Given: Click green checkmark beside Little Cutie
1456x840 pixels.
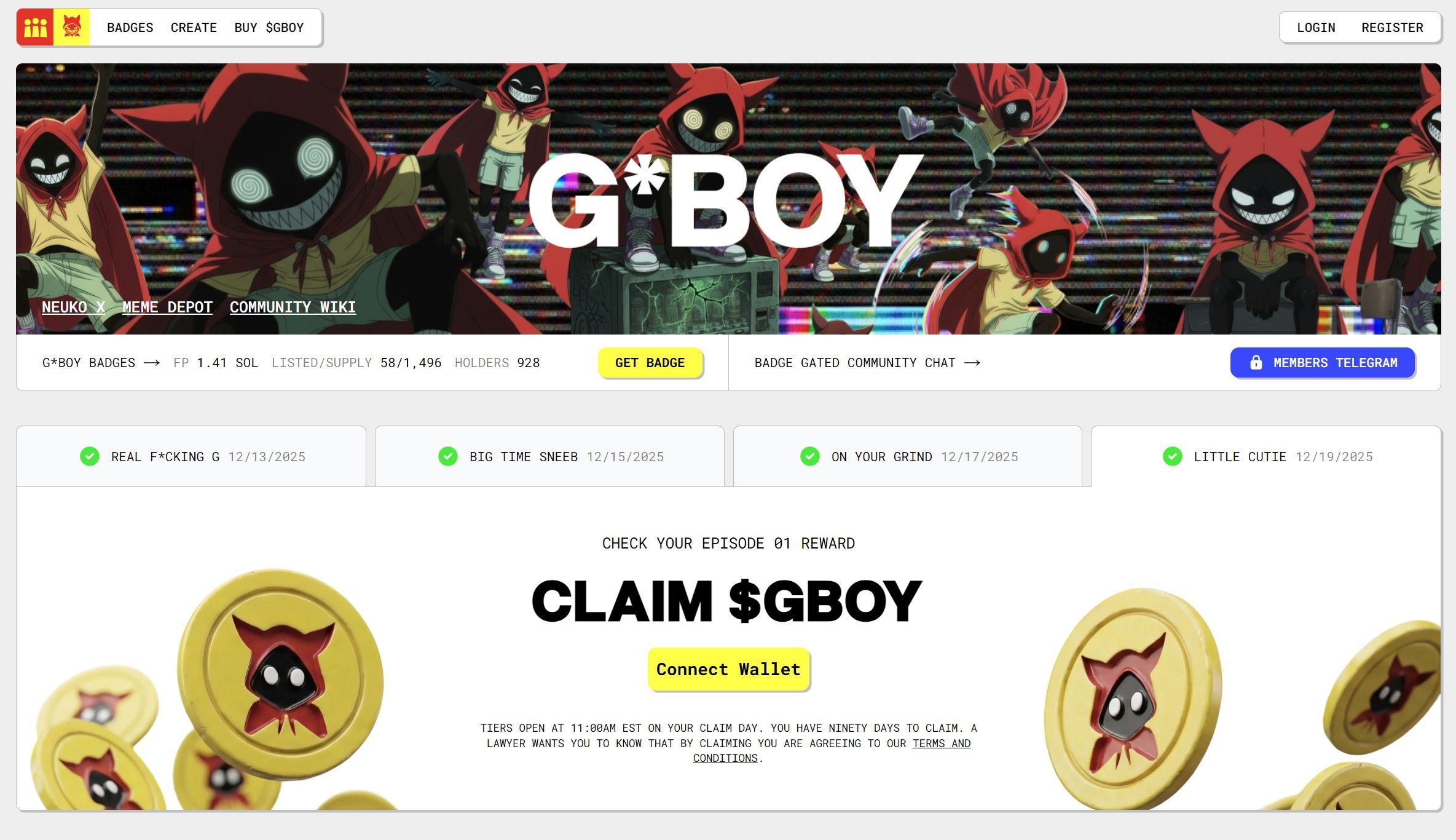Looking at the screenshot, I should [x=1173, y=456].
